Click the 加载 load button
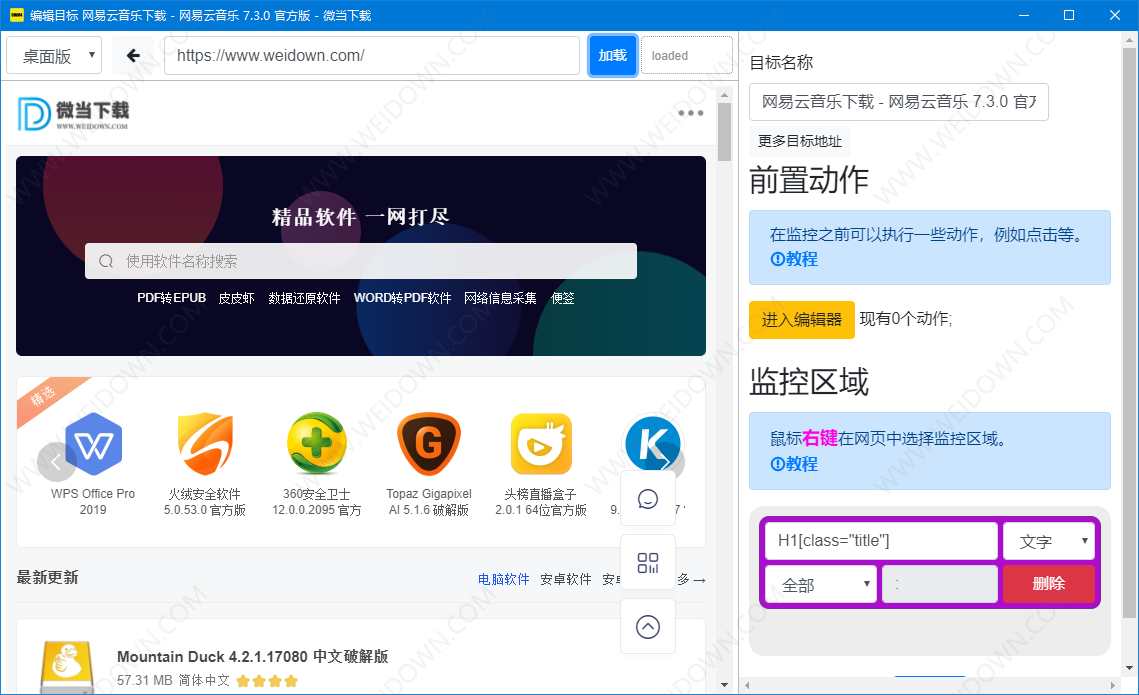The height and width of the screenshot is (695, 1139). tap(612, 55)
